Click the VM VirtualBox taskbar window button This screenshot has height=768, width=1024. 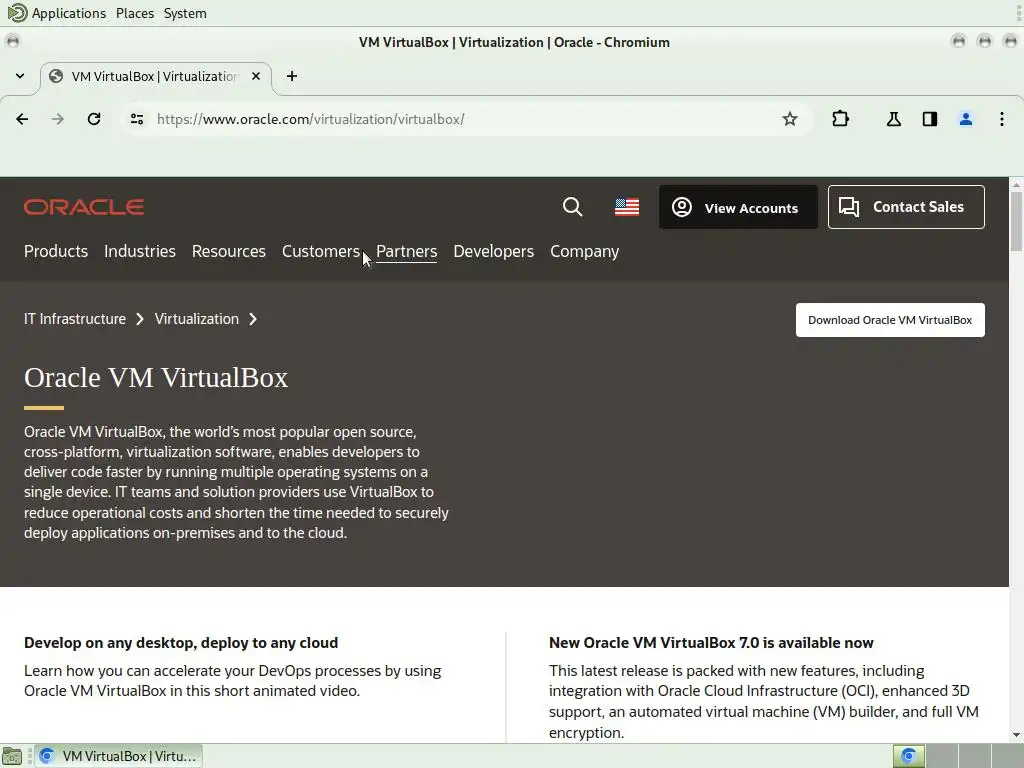pyautogui.click(x=119, y=756)
